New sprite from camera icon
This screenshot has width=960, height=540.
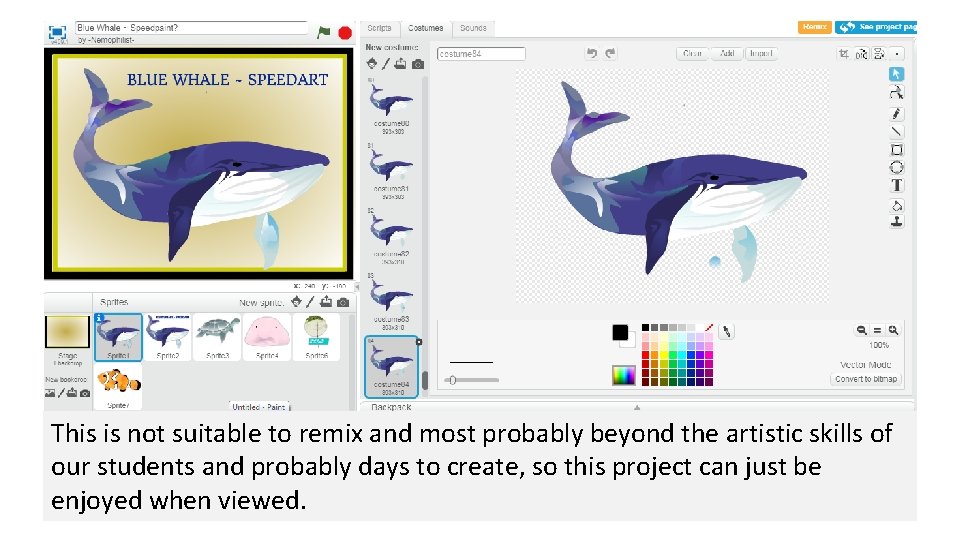(343, 302)
